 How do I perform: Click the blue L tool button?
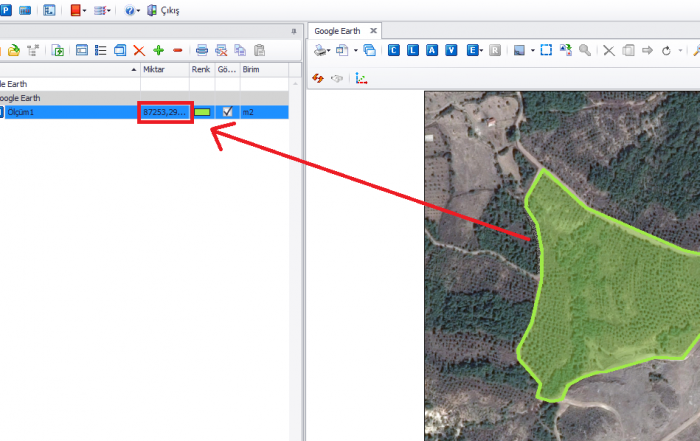(413, 49)
